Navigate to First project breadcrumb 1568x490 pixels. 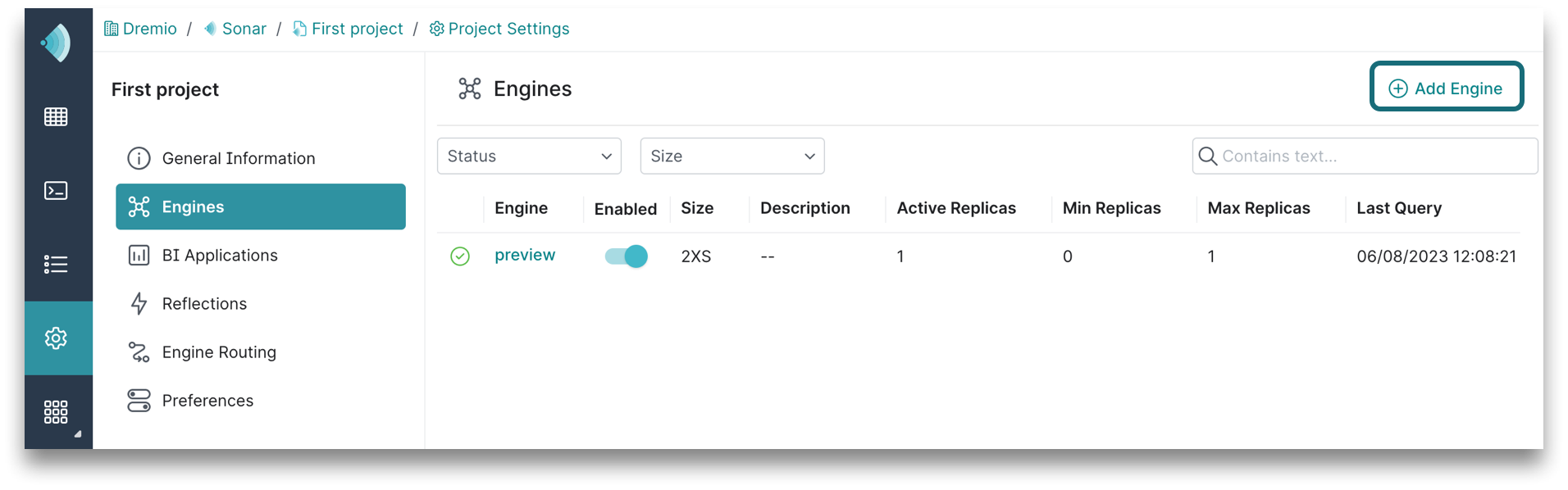click(357, 29)
